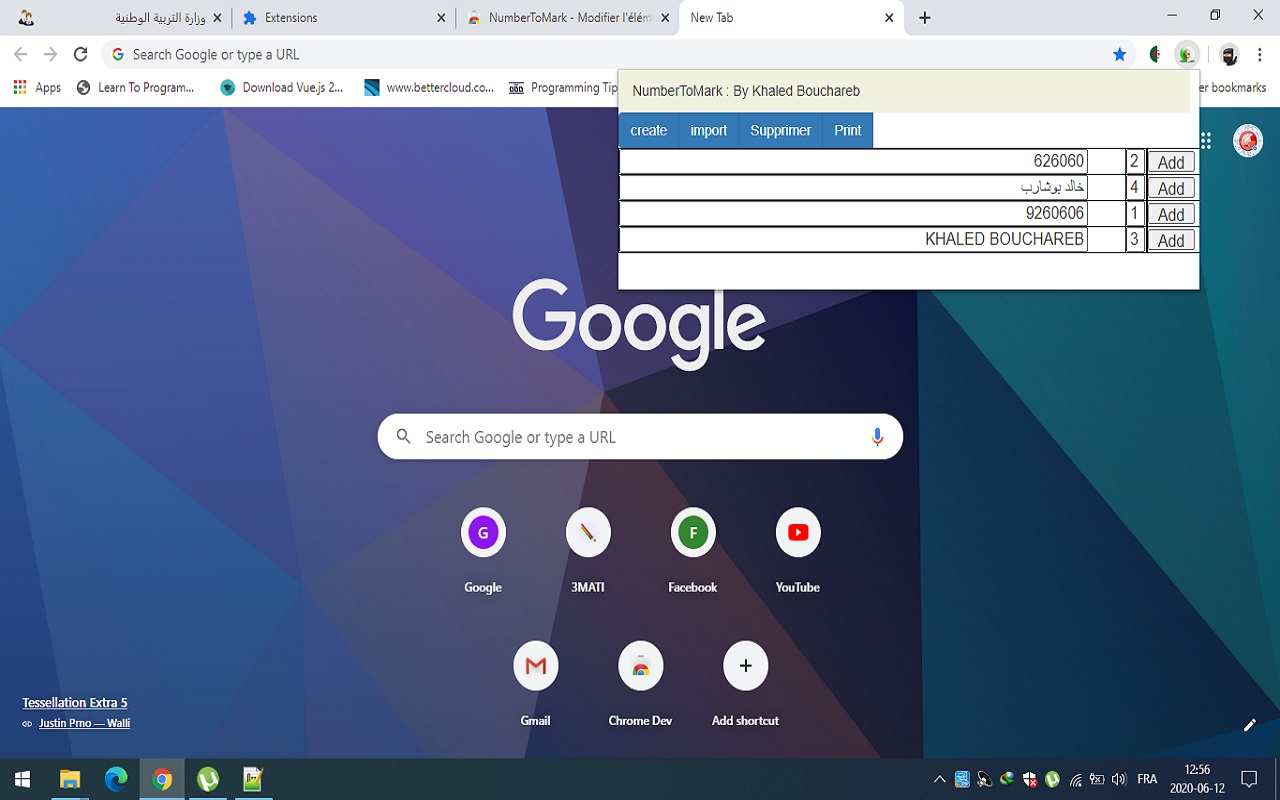The image size is (1280, 800).
Task: Click the Print option in NumberToMark
Action: click(847, 130)
